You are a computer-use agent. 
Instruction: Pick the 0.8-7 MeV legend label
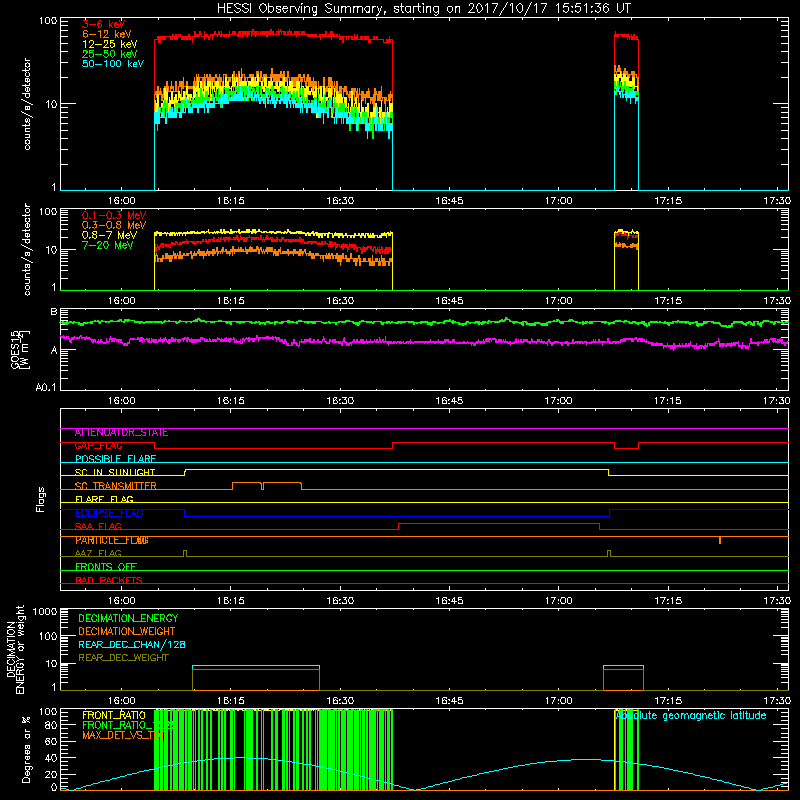click(109, 235)
